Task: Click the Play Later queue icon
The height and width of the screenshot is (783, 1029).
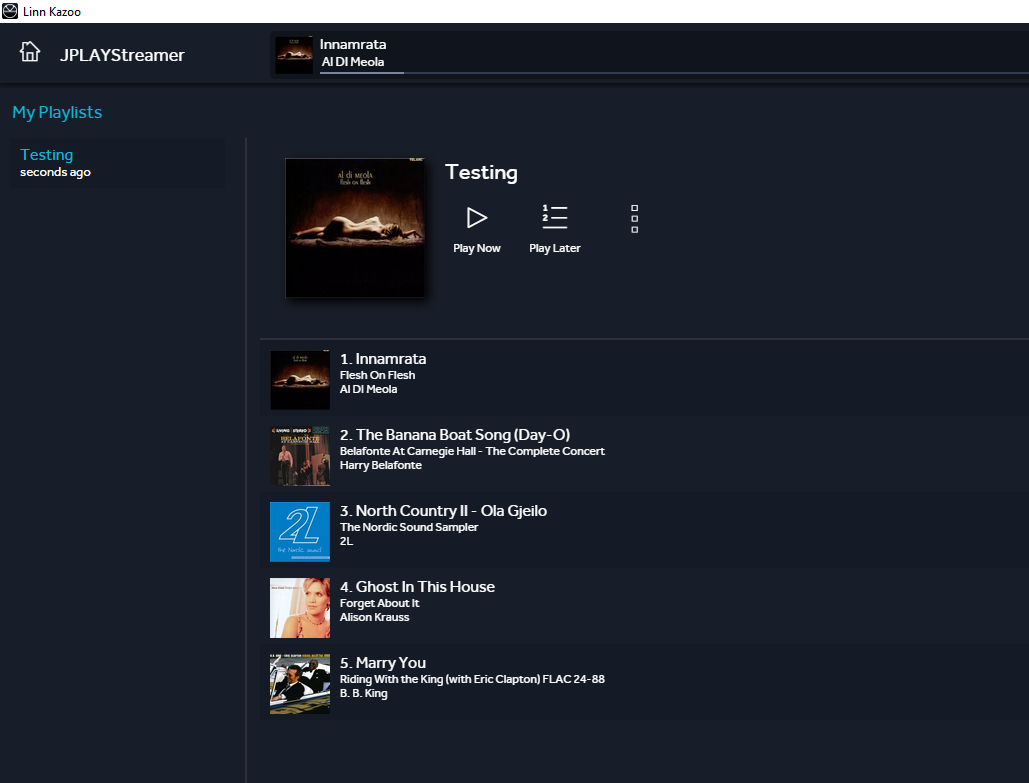Action: click(554, 217)
